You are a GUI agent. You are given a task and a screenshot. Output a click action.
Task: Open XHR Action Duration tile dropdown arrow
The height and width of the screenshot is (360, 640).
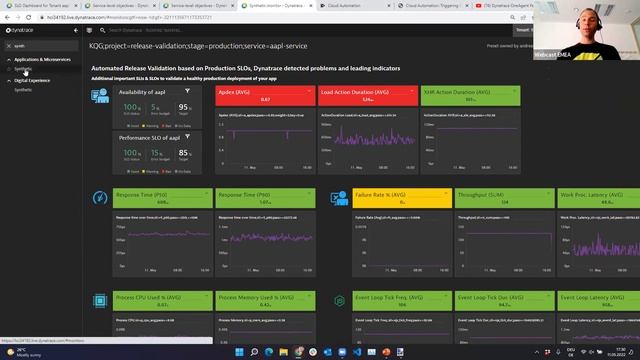pyautogui.click(x=515, y=91)
